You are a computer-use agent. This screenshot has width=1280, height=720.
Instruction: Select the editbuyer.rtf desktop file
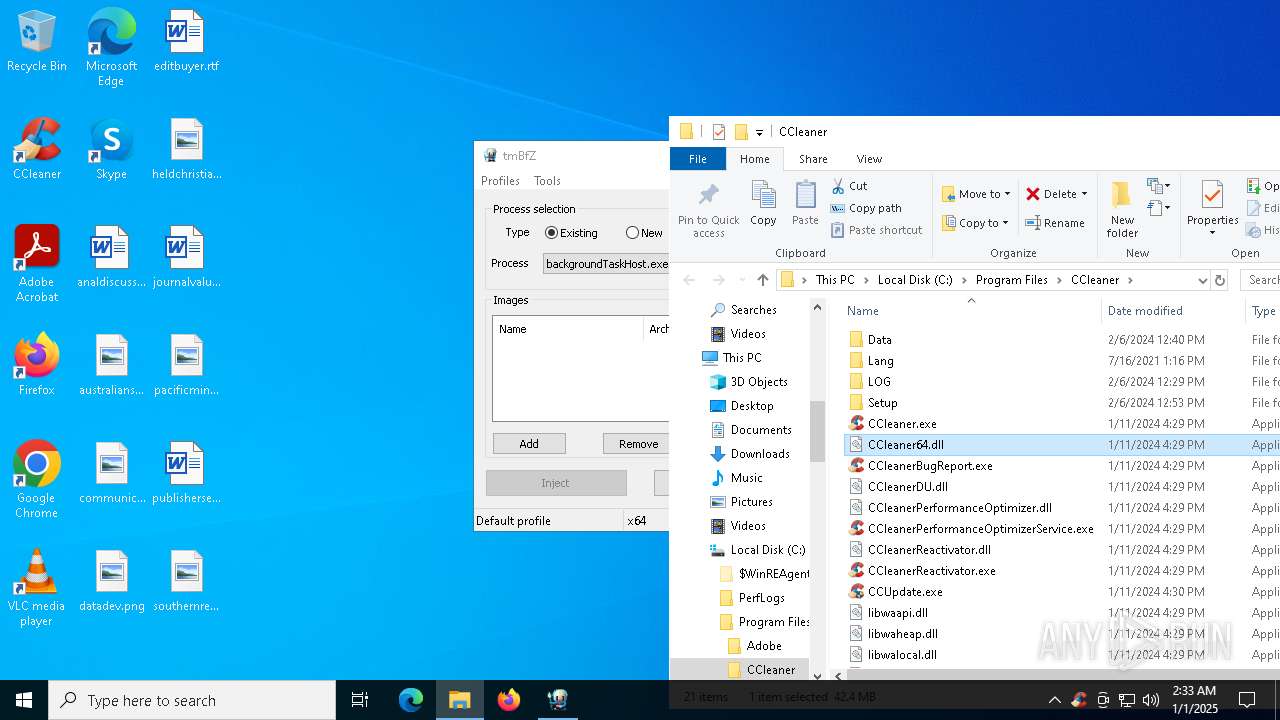coord(186,42)
